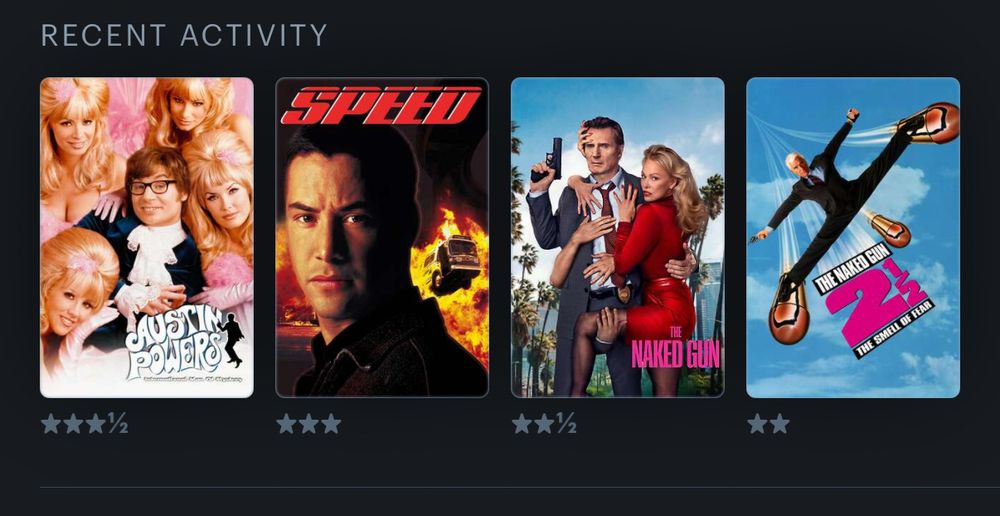
Task: Click the red SPEED title logo
Action: (x=381, y=105)
